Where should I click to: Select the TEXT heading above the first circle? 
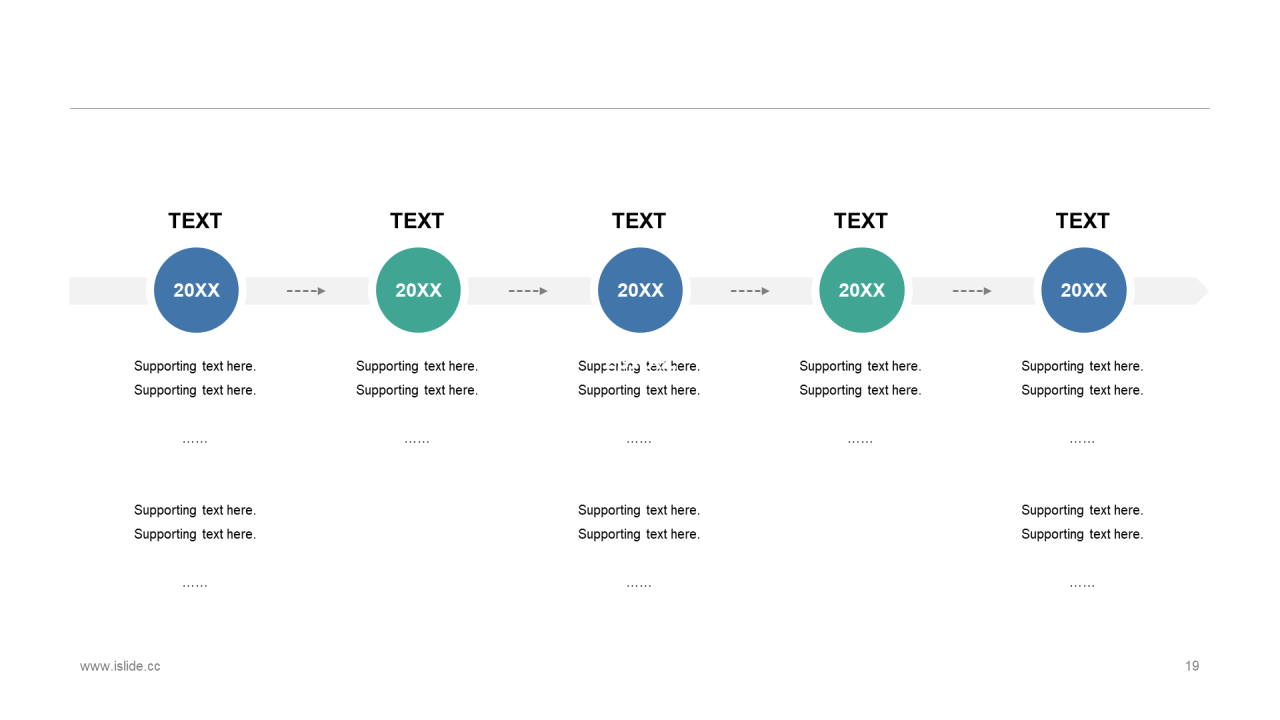pyautogui.click(x=195, y=221)
